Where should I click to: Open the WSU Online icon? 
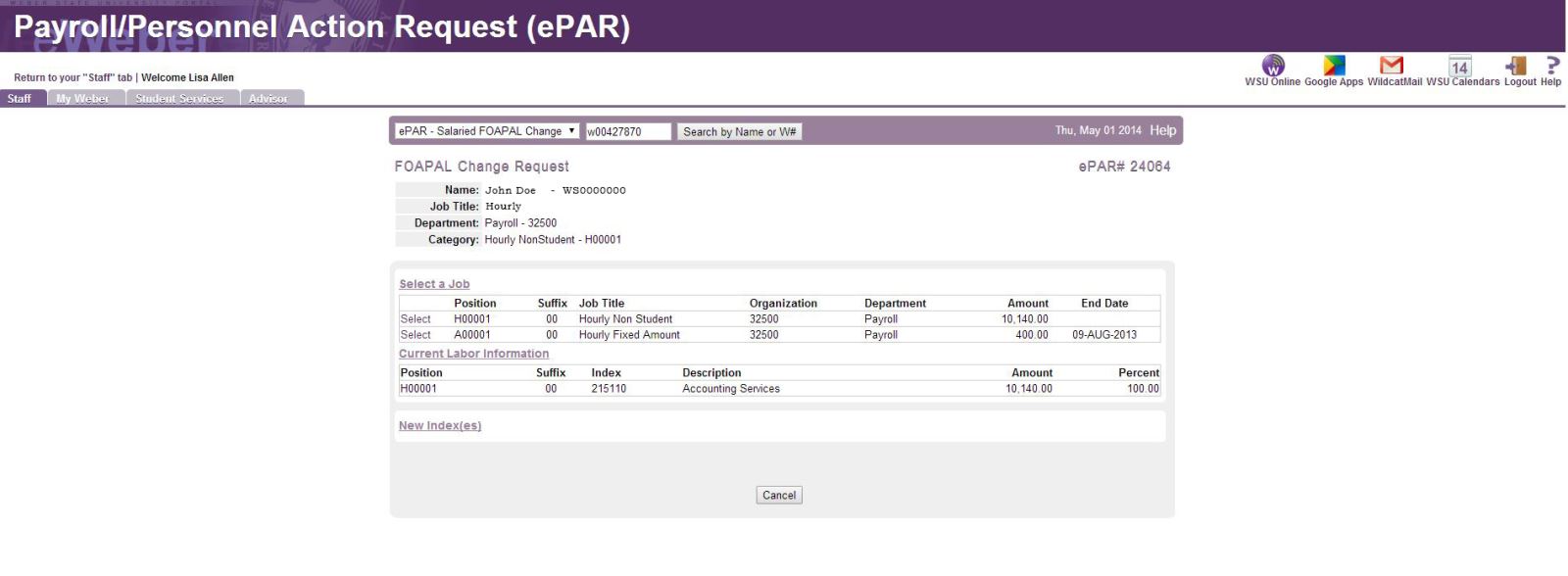(1272, 67)
